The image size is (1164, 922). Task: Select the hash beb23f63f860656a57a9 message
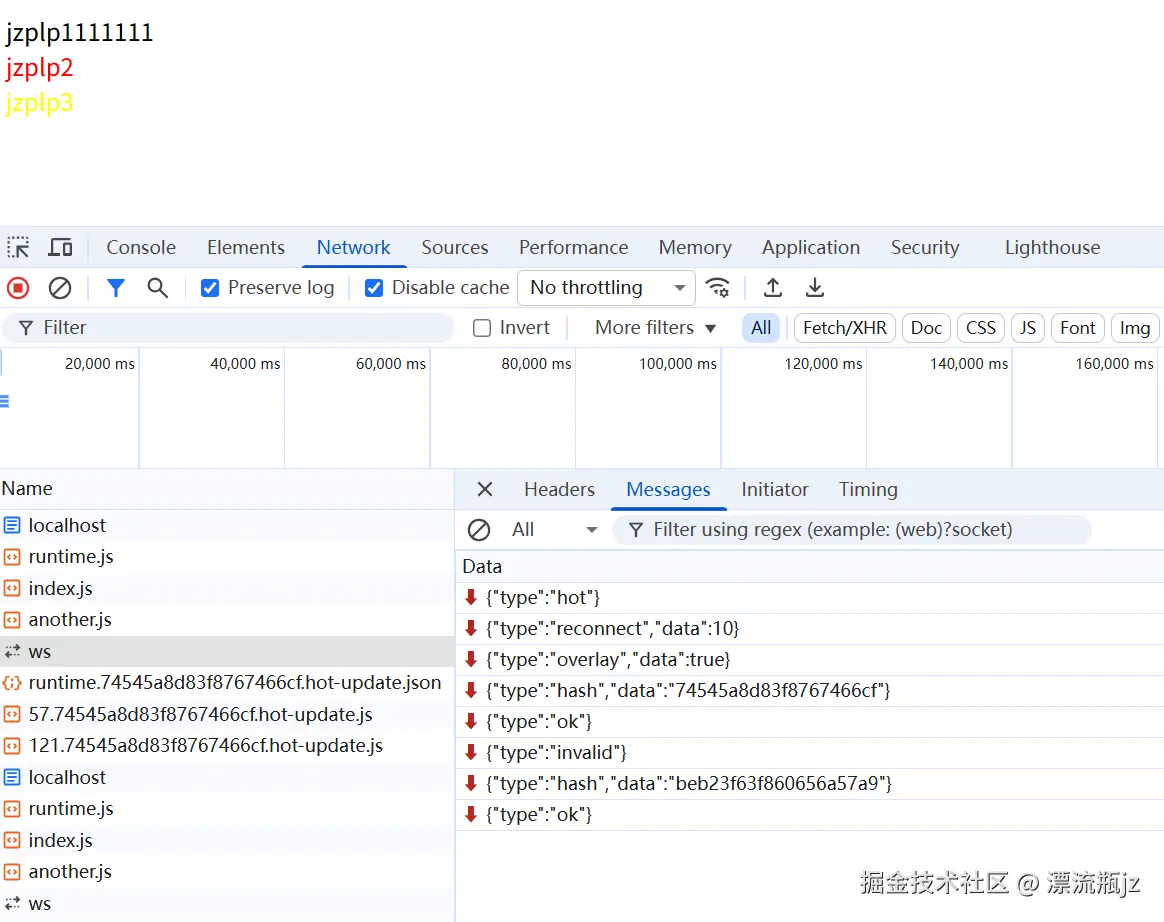810,784
